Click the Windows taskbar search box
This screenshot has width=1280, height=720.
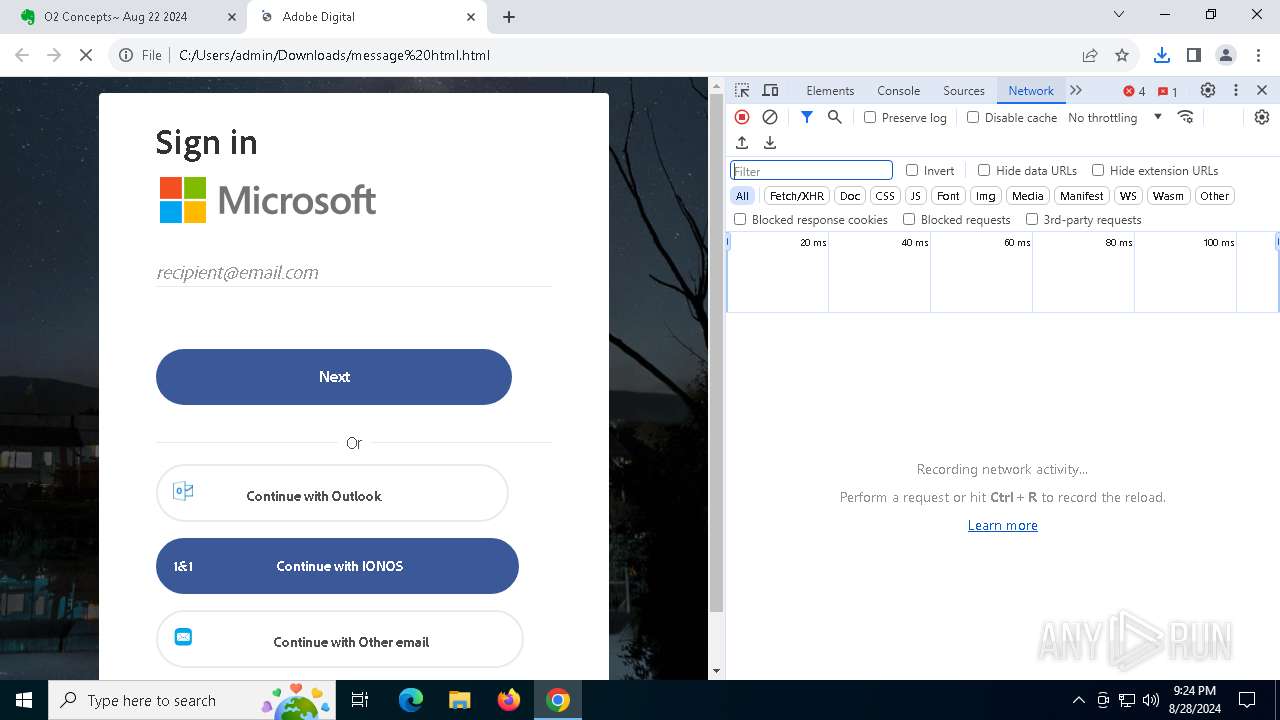coord(191,700)
